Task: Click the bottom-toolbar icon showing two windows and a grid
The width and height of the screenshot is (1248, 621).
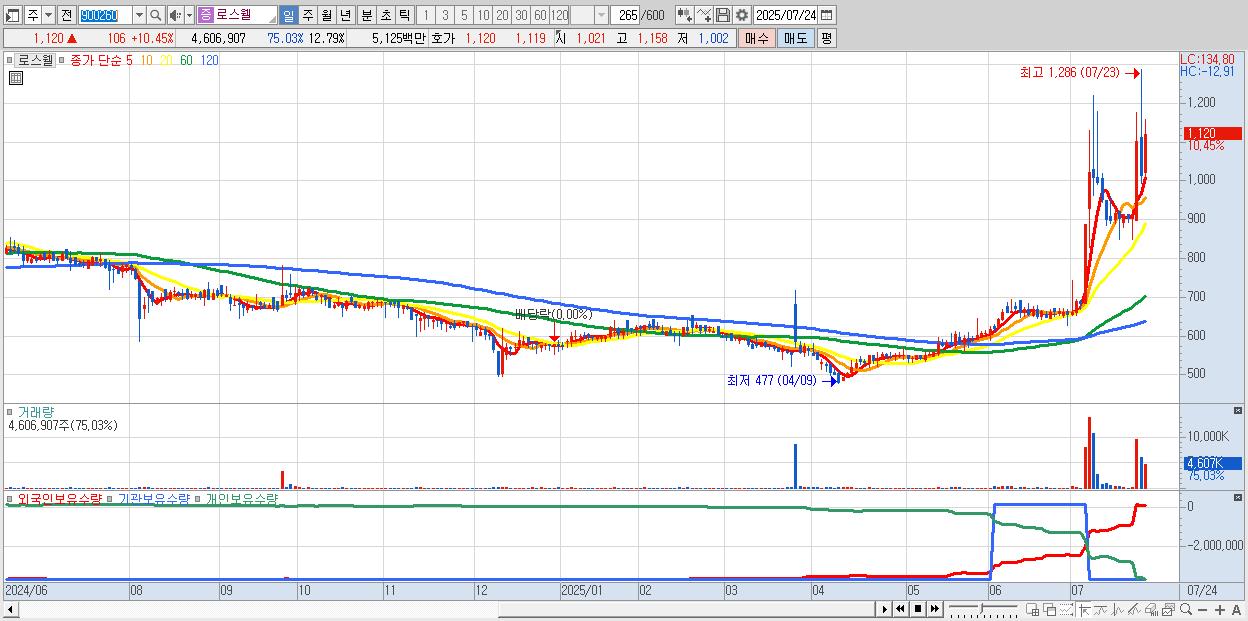Action: (1032, 609)
